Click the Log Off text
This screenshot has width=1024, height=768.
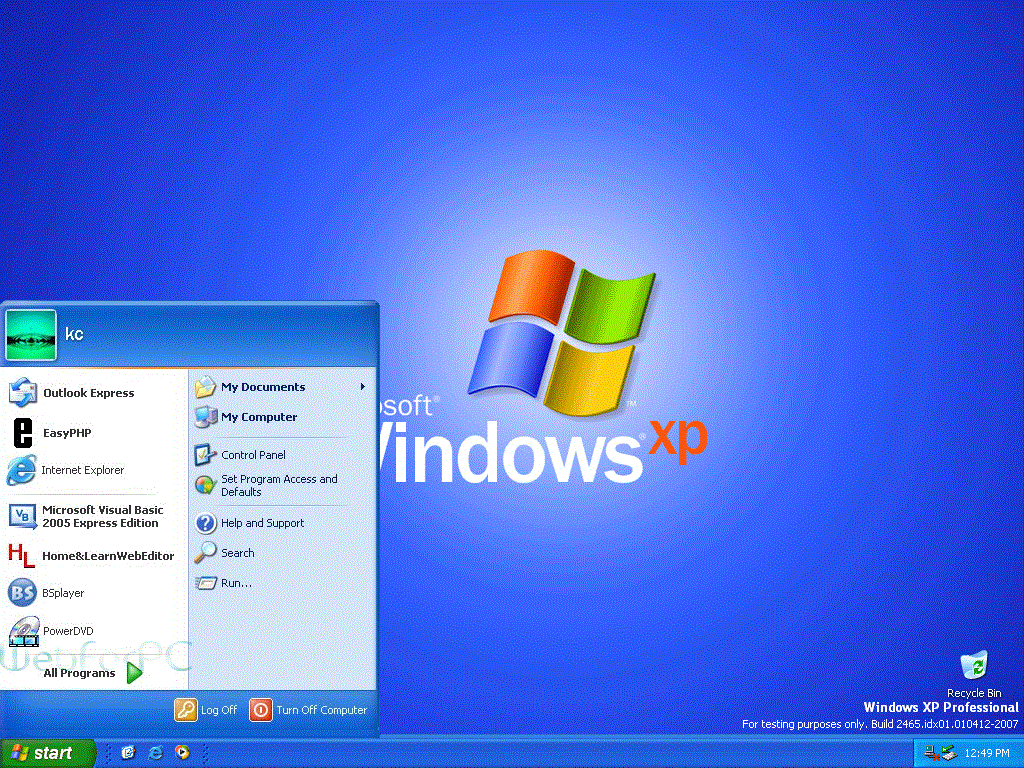coord(219,710)
